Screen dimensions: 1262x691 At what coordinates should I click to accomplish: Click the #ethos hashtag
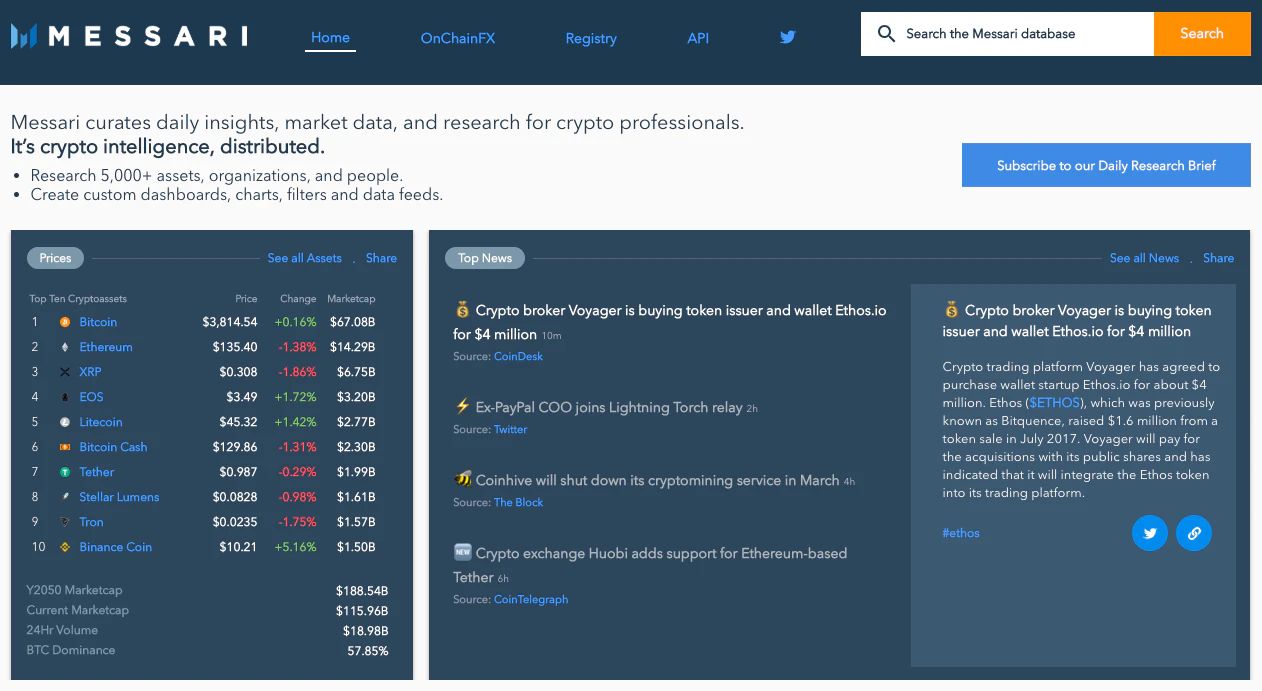961,533
